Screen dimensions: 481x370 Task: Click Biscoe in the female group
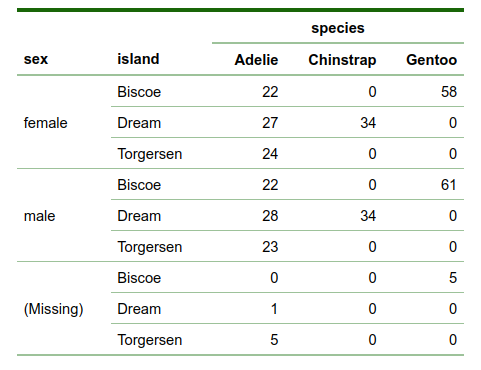[x=139, y=92]
